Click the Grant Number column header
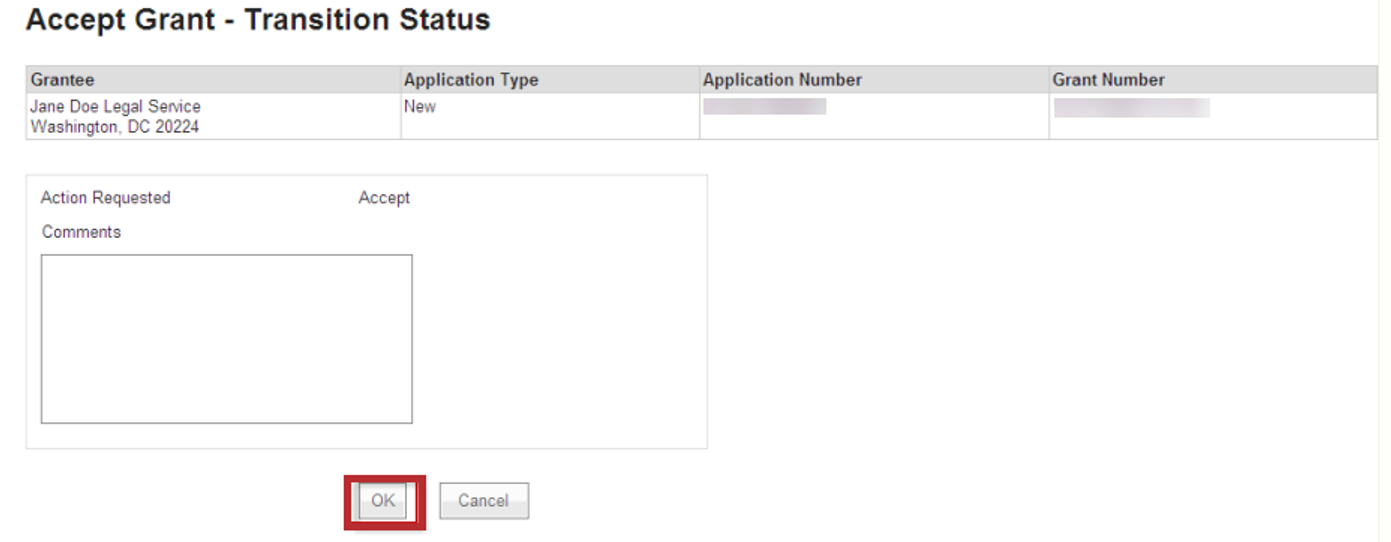 tap(1108, 80)
